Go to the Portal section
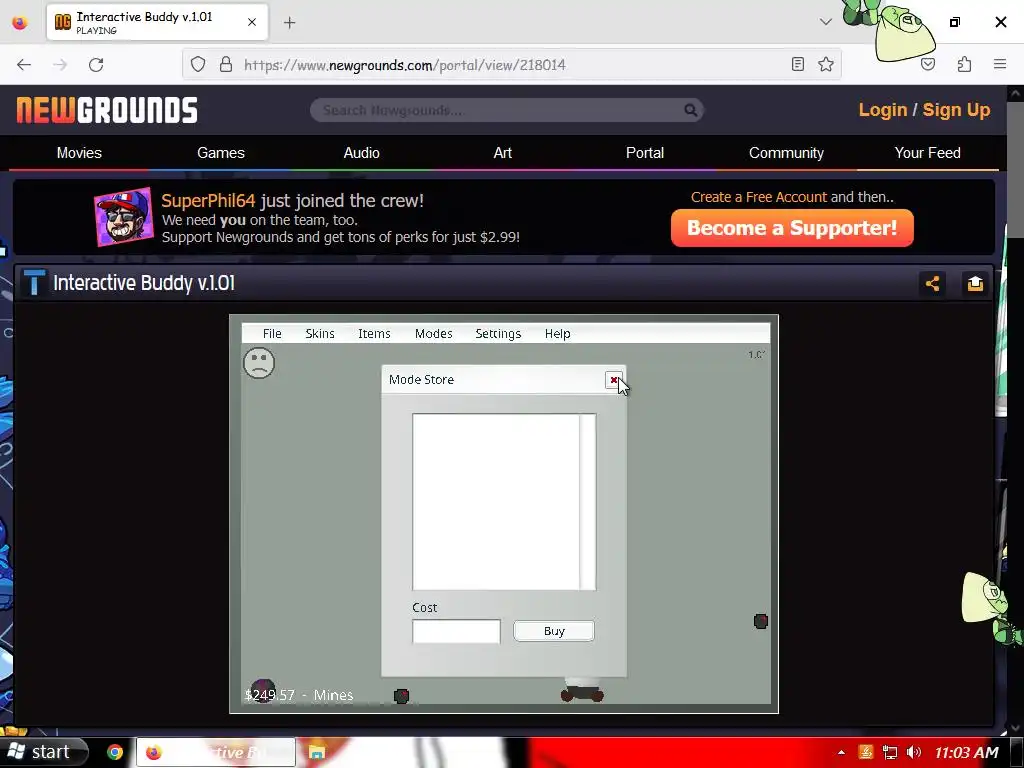Screen dimensions: 1024x768 [645, 153]
